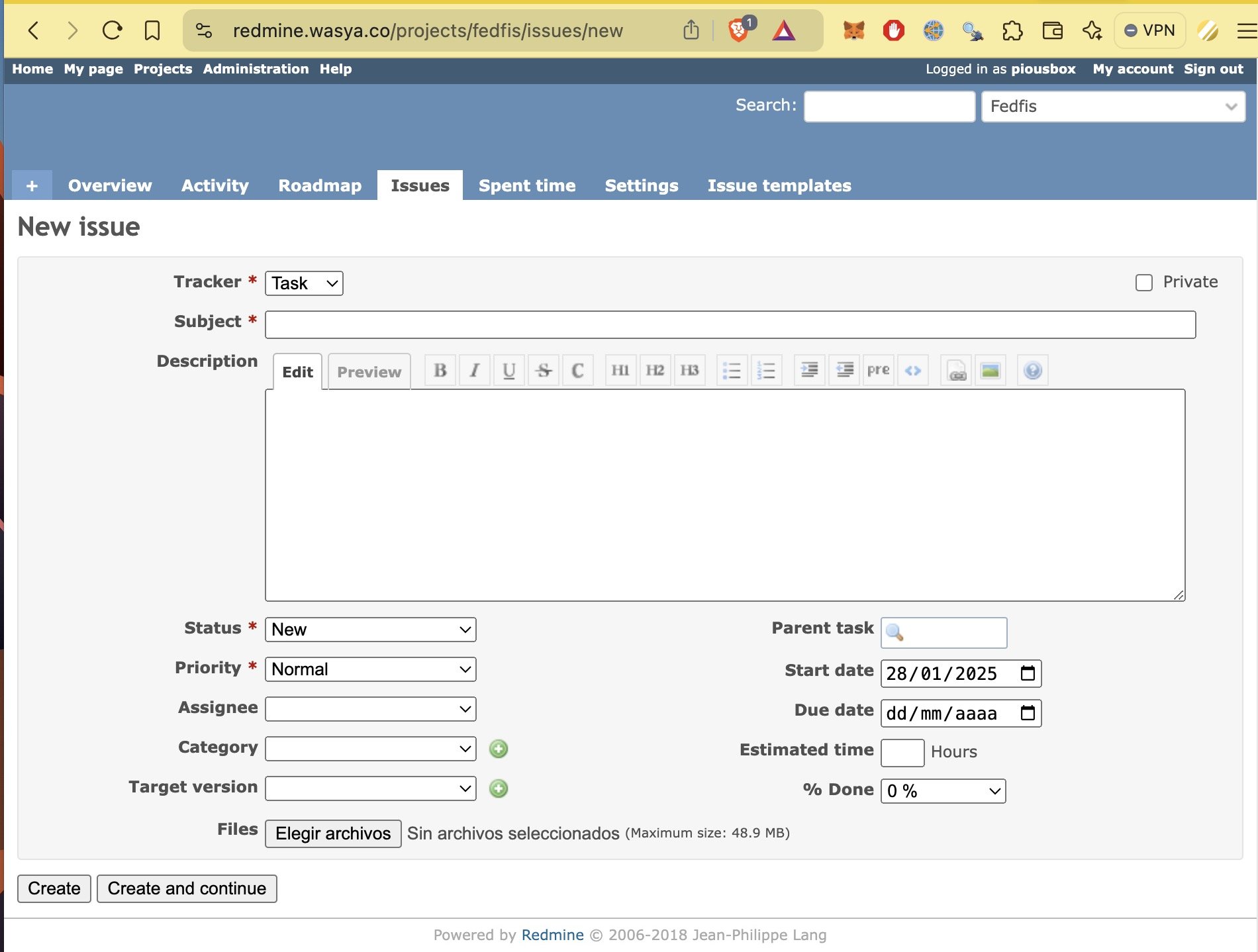1258x952 pixels.
Task: Insert an ordered numbered list
Action: click(x=766, y=370)
